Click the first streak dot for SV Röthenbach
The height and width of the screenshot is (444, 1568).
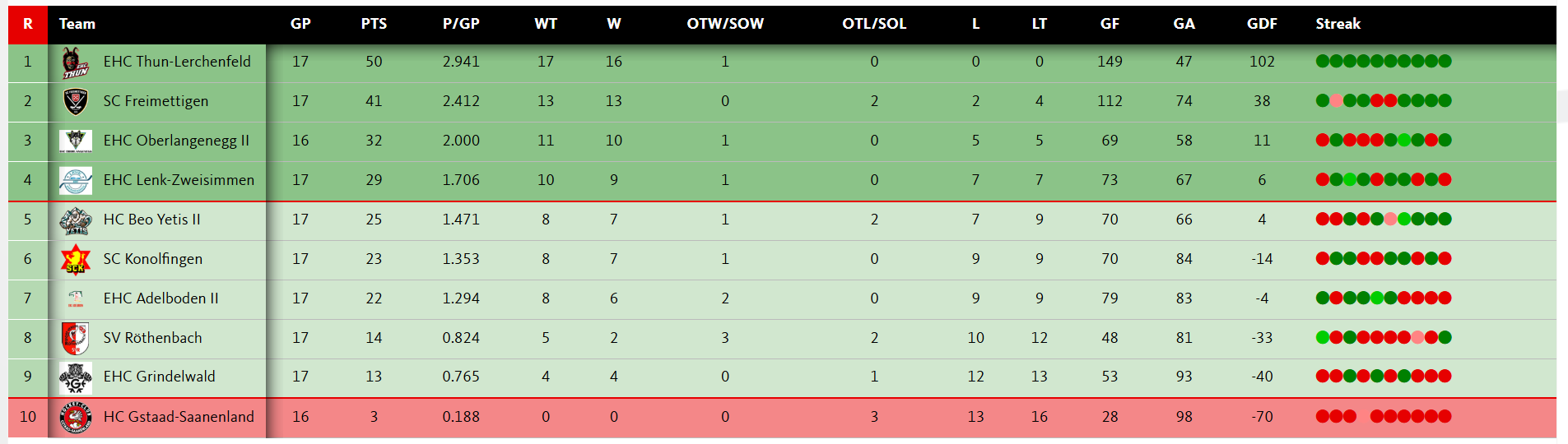[1323, 337]
